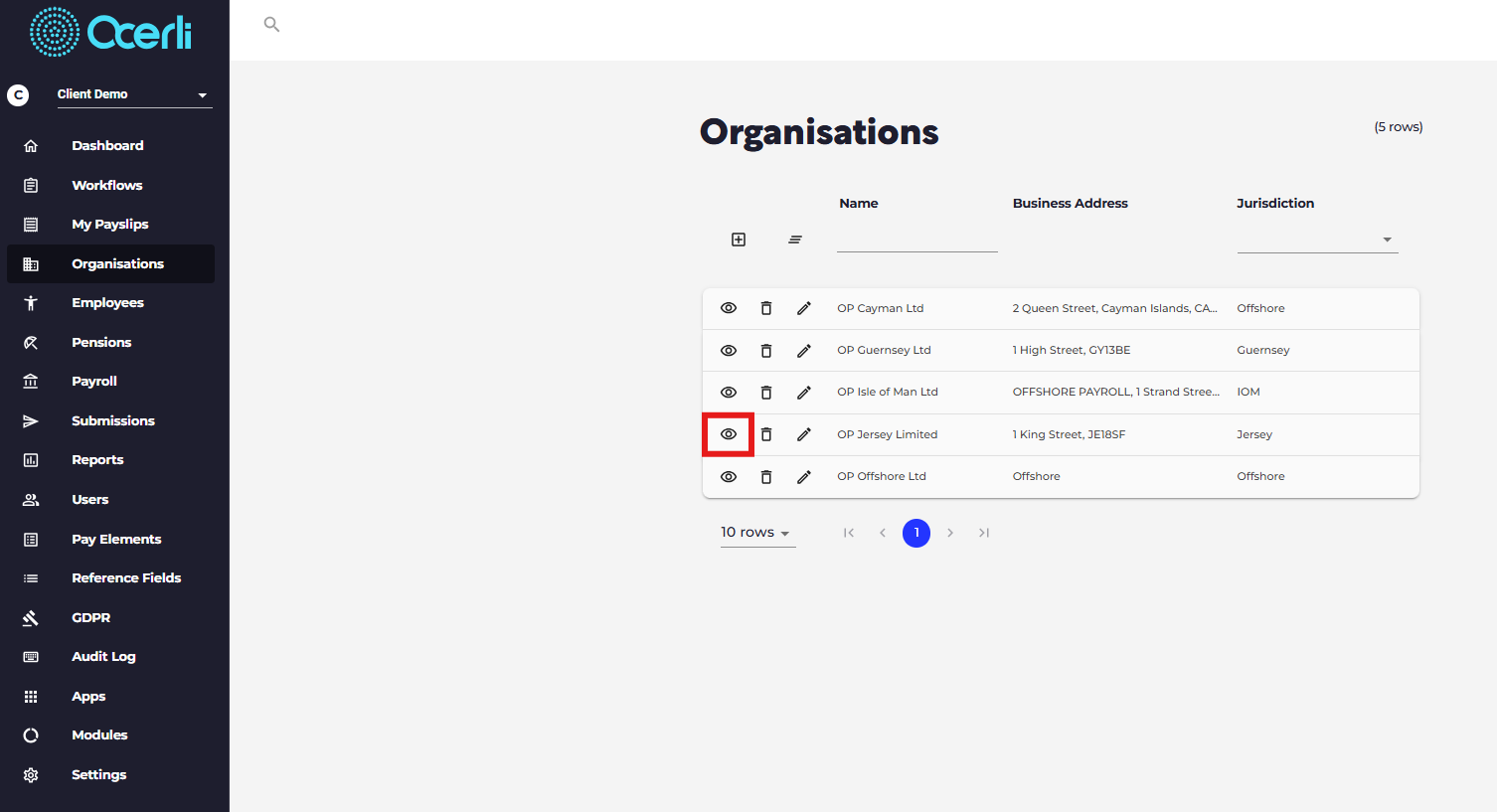Viewport: 1497px width, 812px height.
Task: Click trash icon for OP Jersey Limited
Action: pyautogui.click(x=766, y=434)
